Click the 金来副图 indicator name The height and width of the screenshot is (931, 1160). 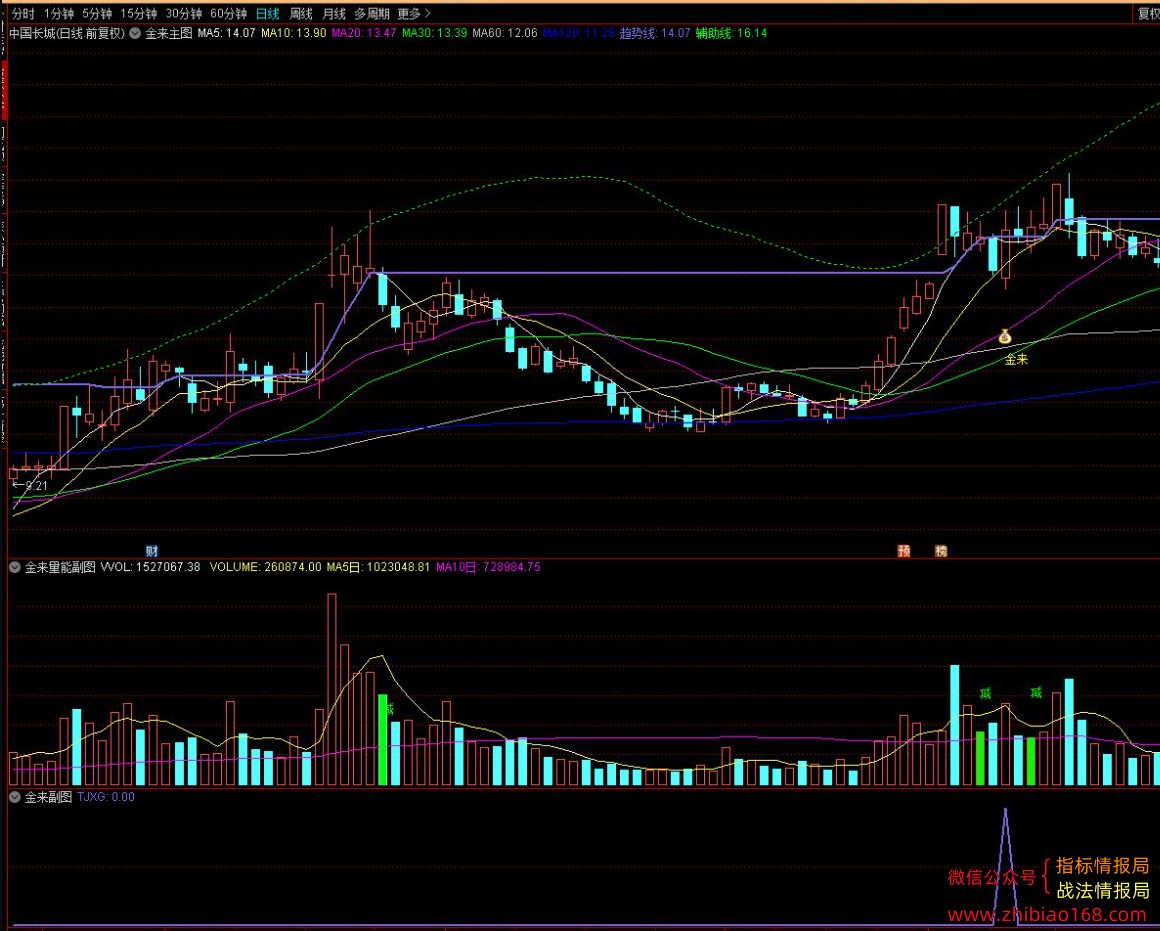click(48, 797)
